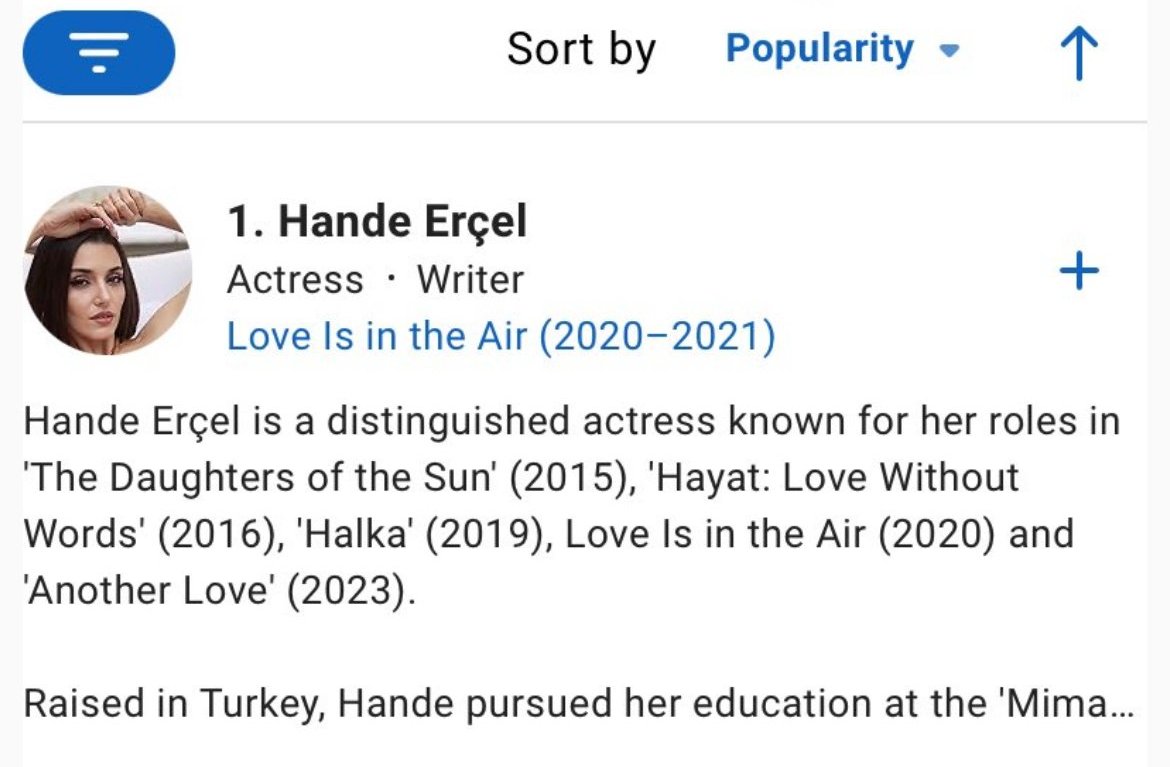The image size is (1170, 767).
Task: Click the small caret beside Popularity
Action: click(948, 51)
